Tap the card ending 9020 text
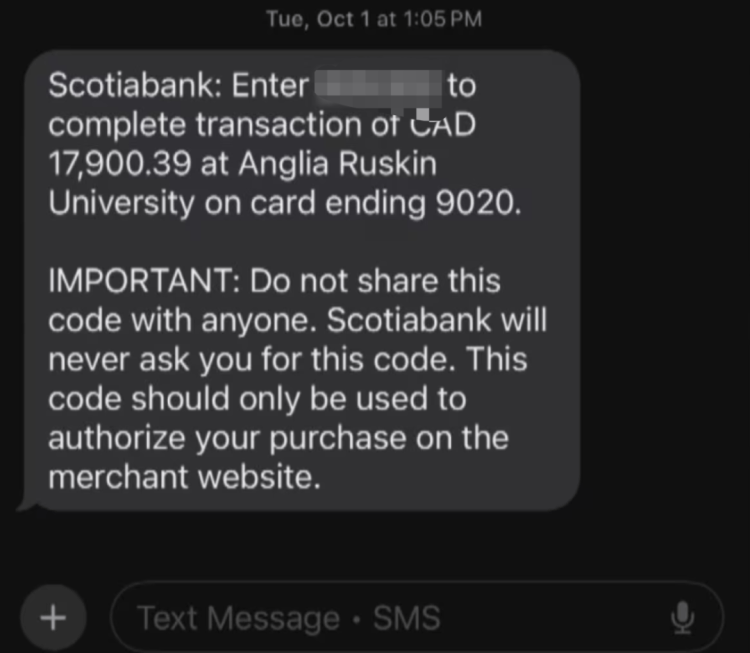This screenshot has height=653, width=750. click(x=385, y=203)
